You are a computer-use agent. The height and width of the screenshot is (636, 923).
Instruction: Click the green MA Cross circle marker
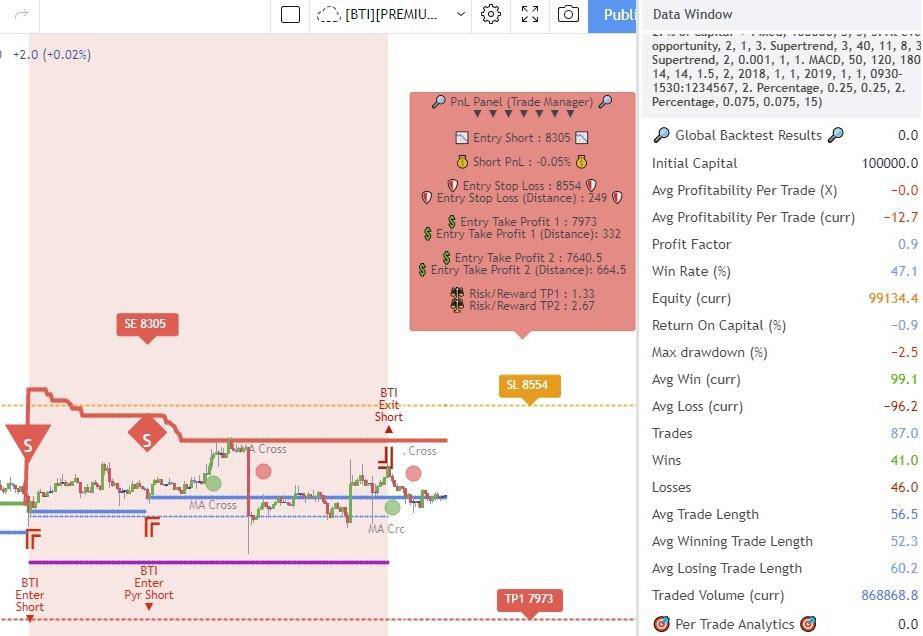click(x=213, y=483)
